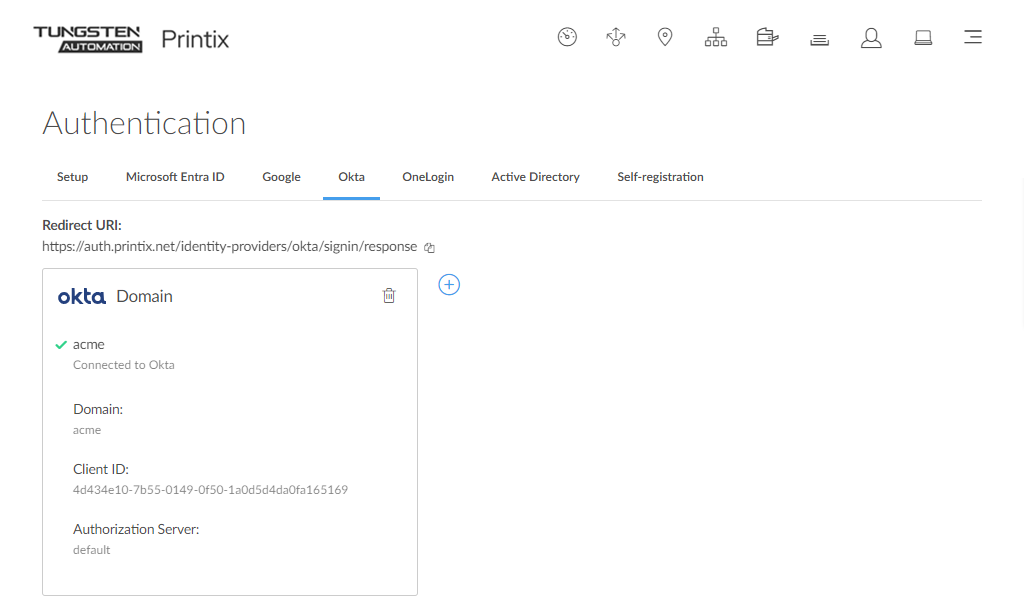The width and height of the screenshot is (1024, 610).
Task: Open the print queues stack icon
Action: [x=819, y=39]
